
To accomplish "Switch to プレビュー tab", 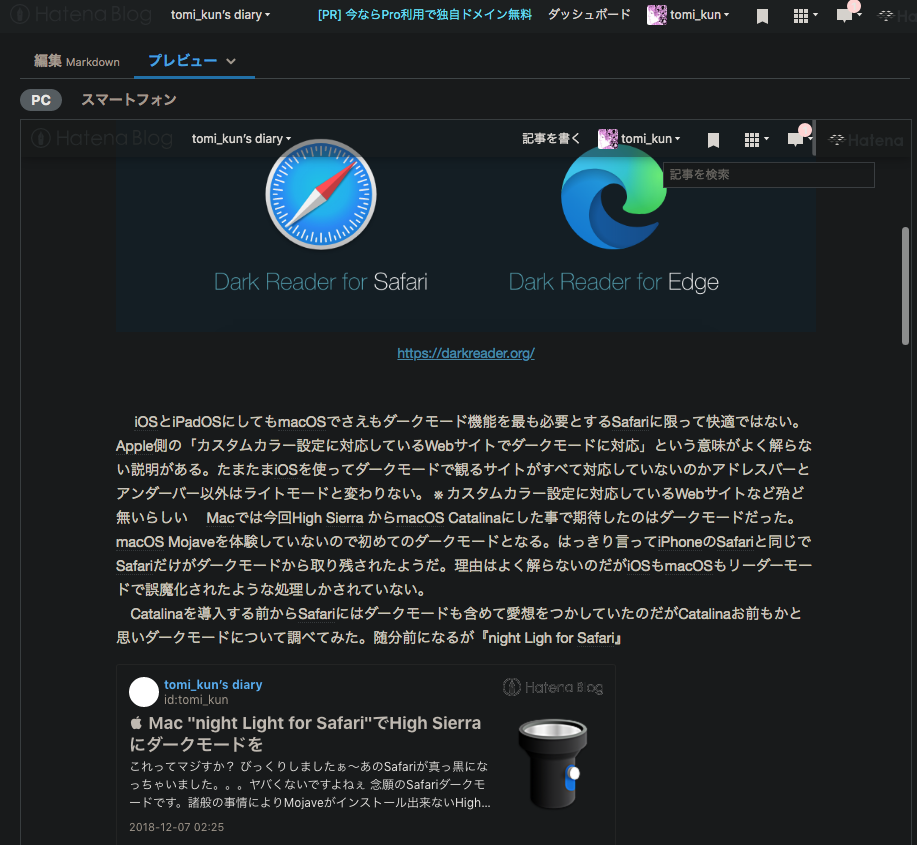I will point(182,61).
